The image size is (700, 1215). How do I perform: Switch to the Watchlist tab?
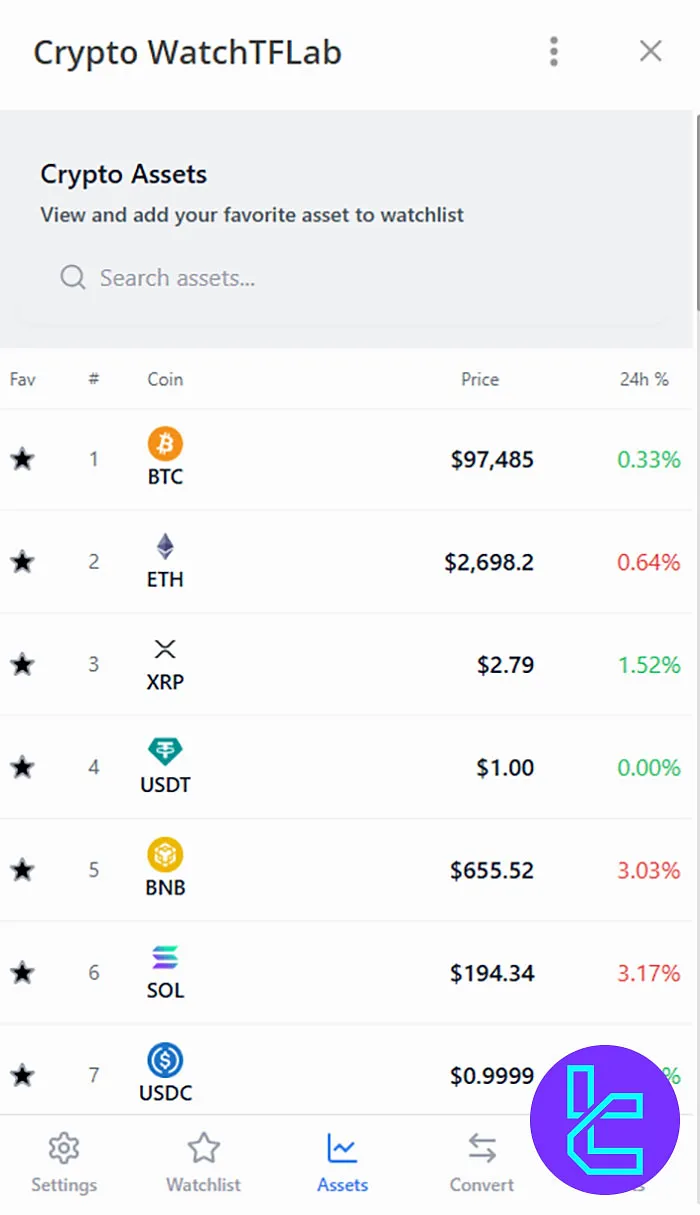[203, 1162]
